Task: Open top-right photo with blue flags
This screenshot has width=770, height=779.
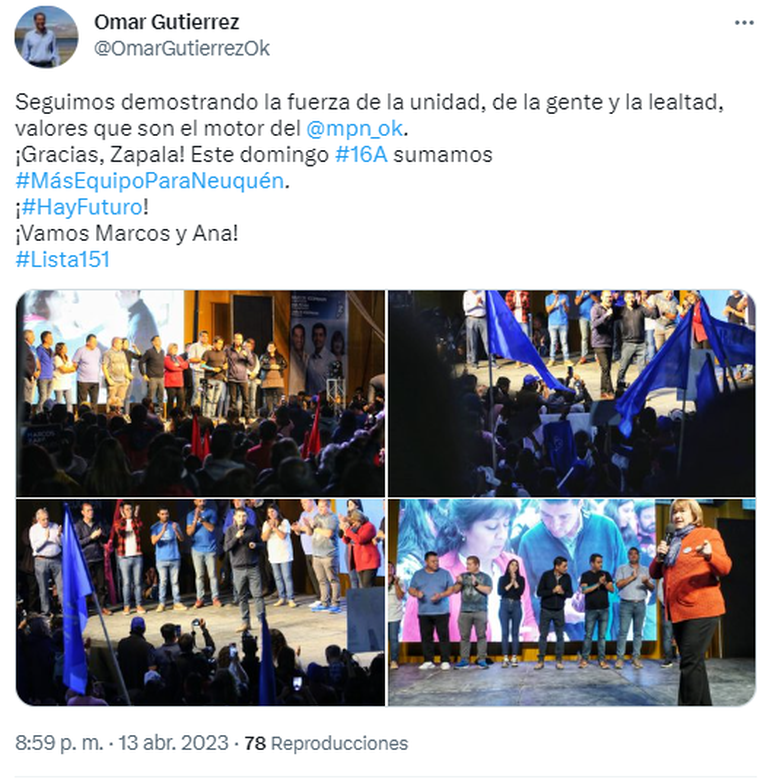Action: [572, 393]
